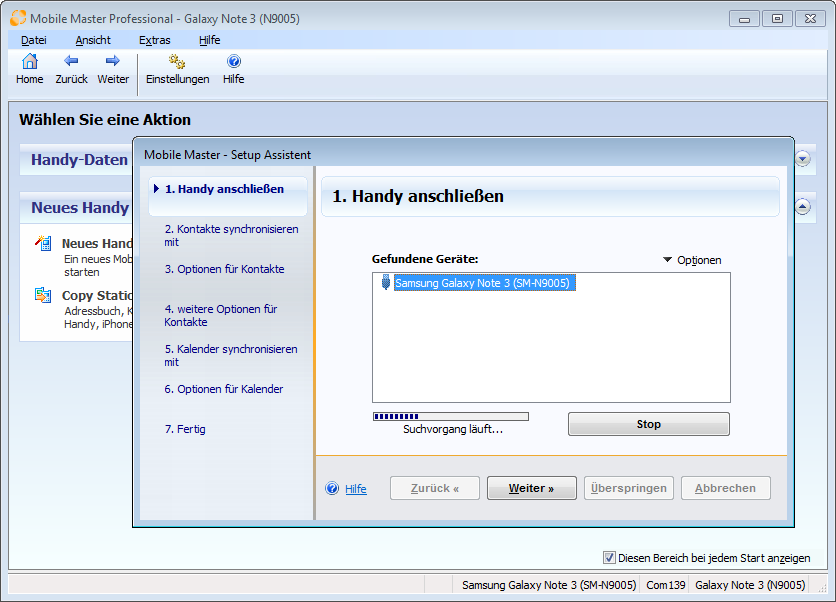The width and height of the screenshot is (836, 602).
Task: Click status bar 'Samsung Galaxy Note 3 (SM-N9005)'
Action: 549,585
